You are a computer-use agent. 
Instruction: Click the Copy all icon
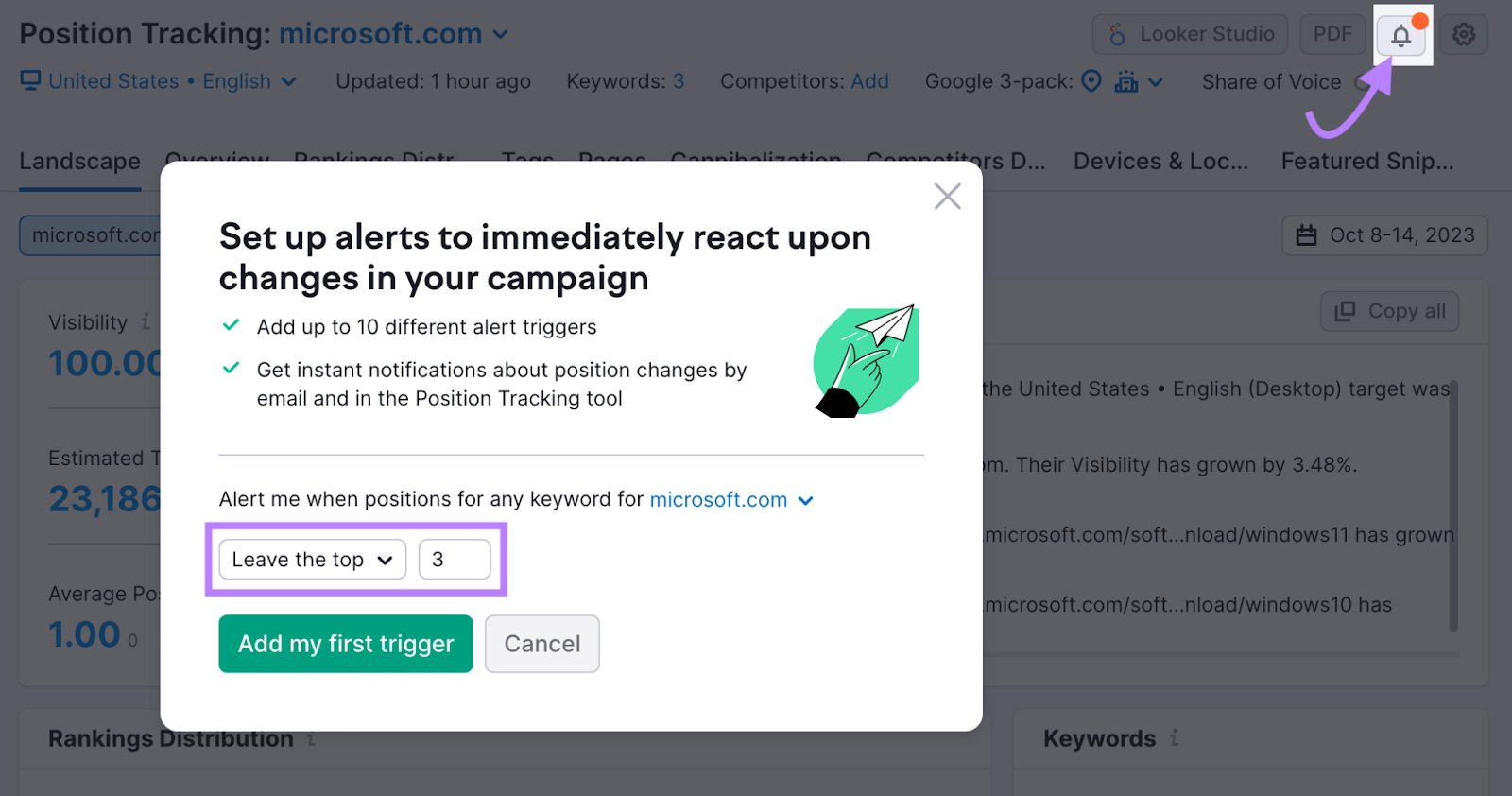(x=1345, y=311)
